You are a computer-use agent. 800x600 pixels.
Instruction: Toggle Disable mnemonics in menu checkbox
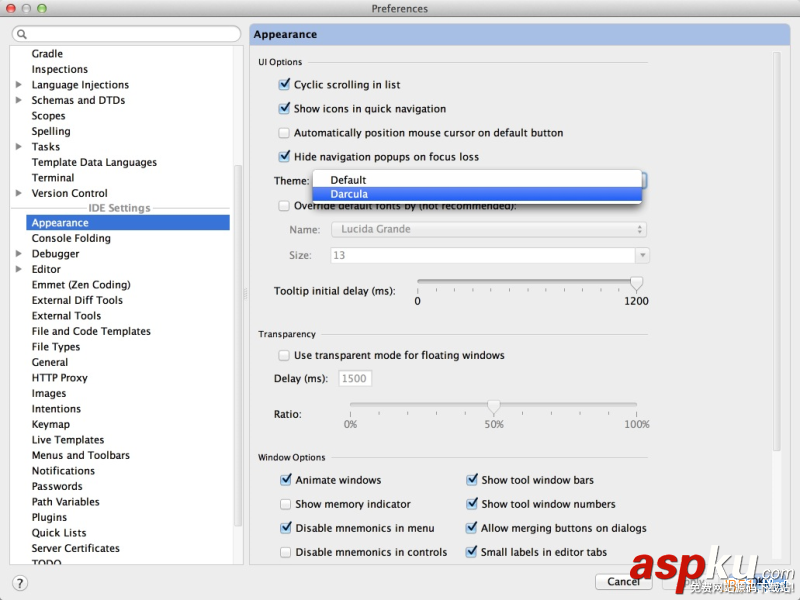click(x=286, y=528)
